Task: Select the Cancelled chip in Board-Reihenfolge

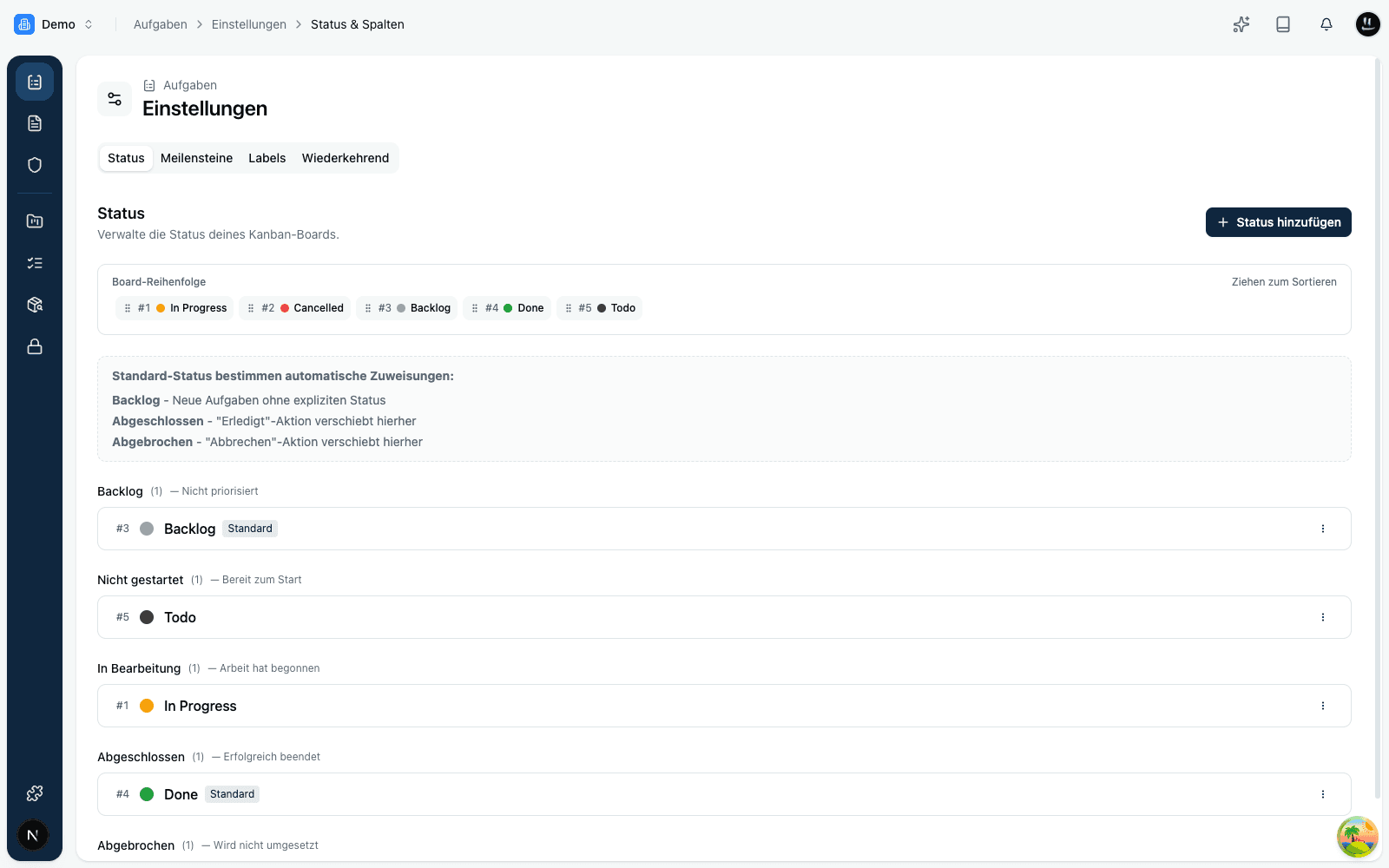Action: (x=295, y=308)
